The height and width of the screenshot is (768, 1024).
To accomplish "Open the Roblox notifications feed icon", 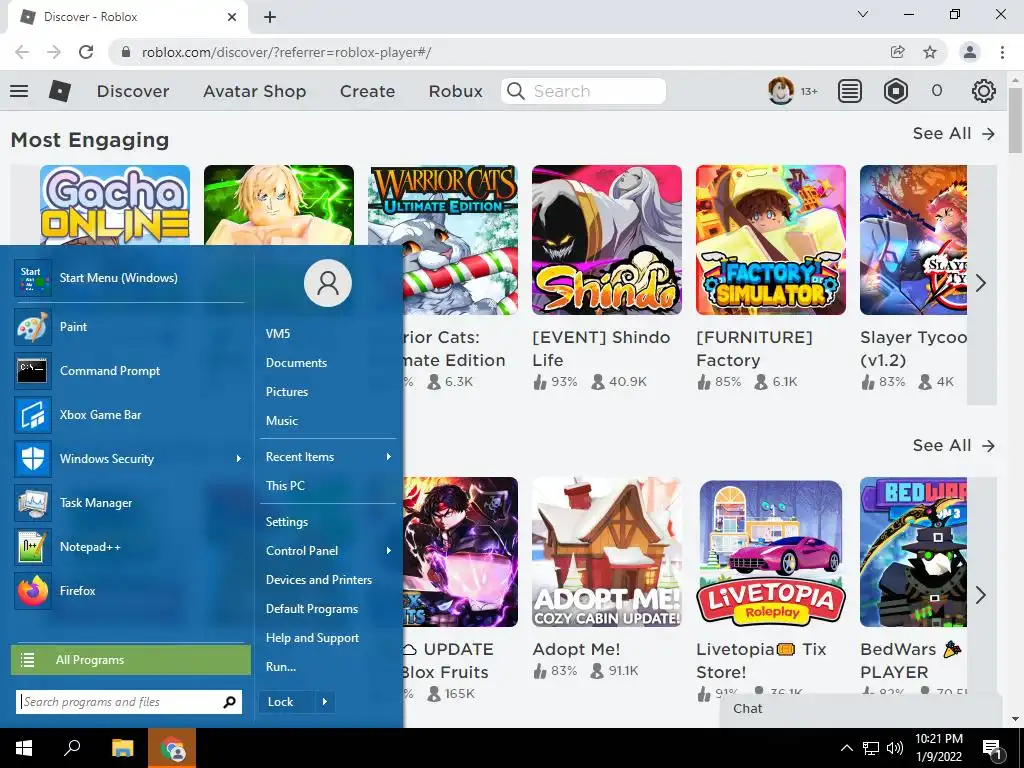I will pos(850,91).
